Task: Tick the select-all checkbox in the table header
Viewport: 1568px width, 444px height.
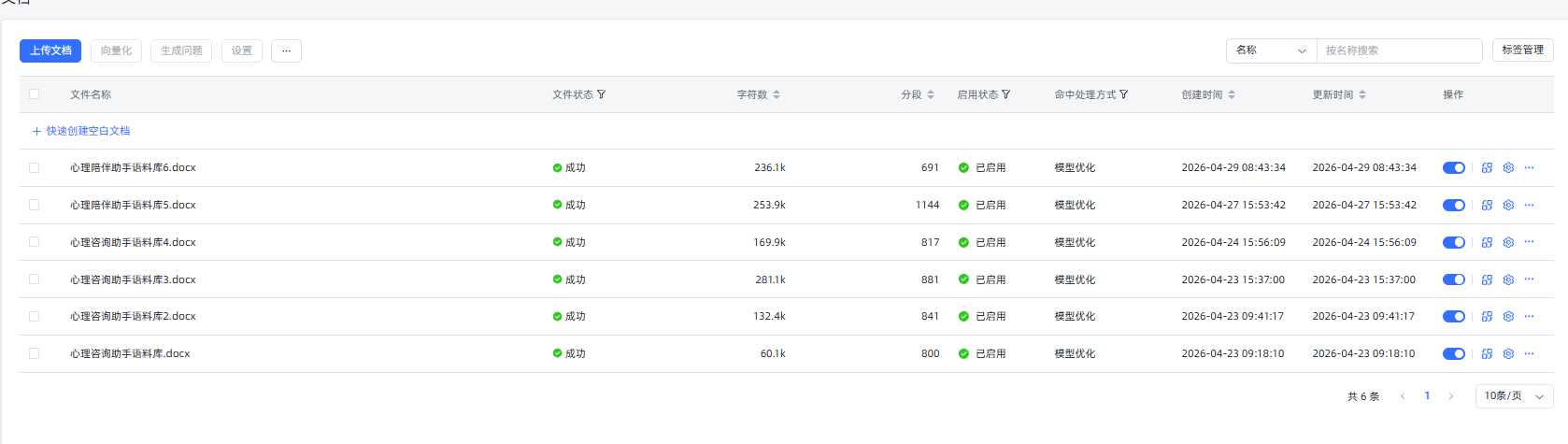Action: (35, 94)
